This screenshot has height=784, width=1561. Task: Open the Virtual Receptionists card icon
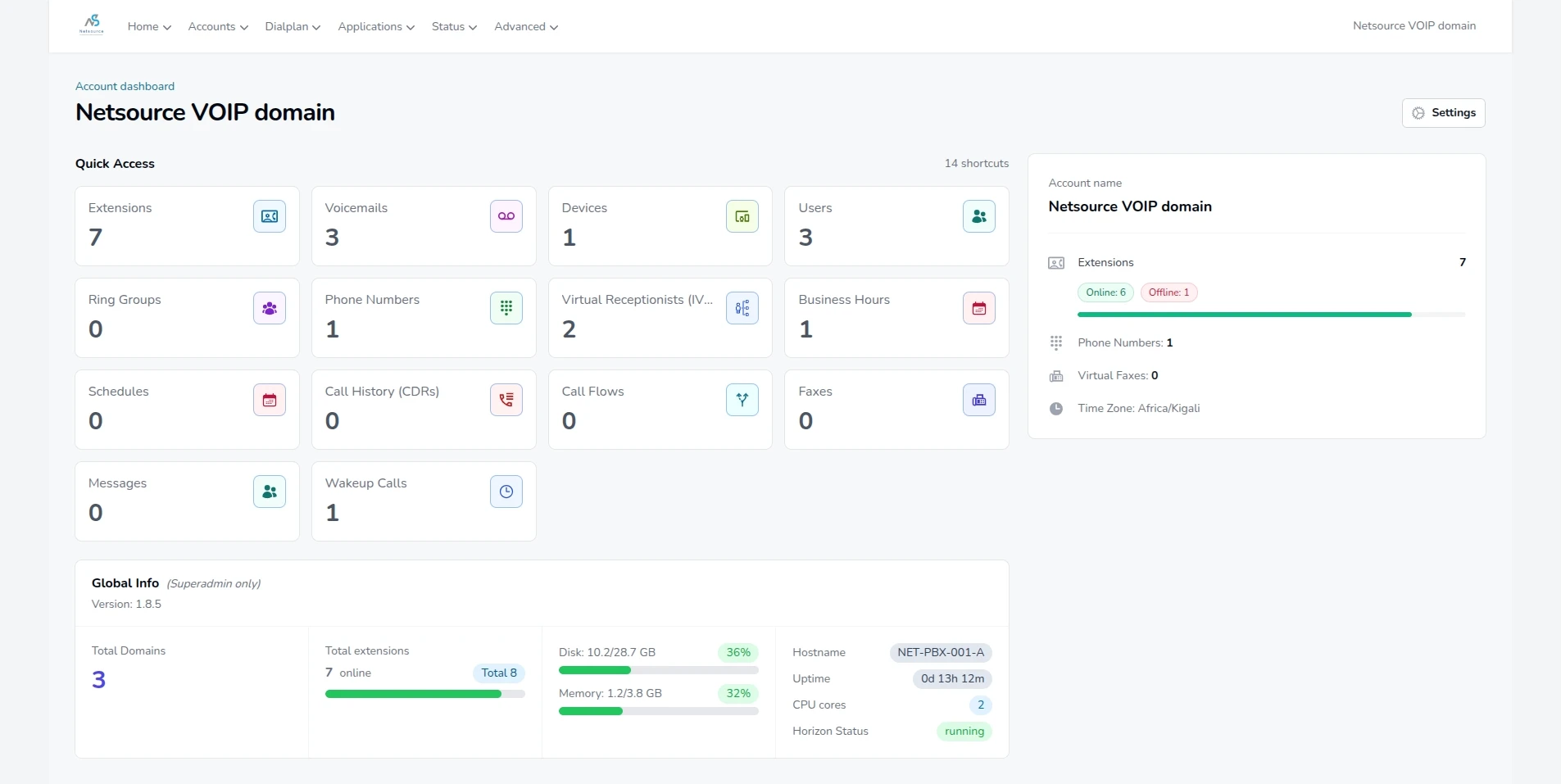[x=742, y=308]
